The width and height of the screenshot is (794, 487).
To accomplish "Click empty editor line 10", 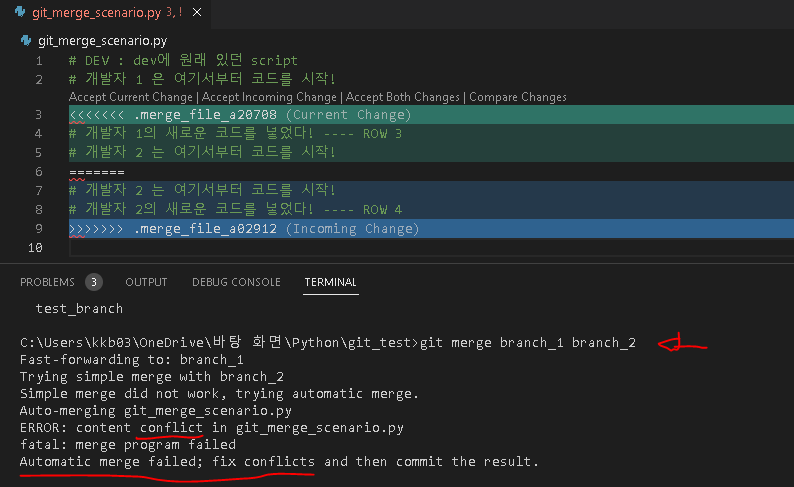I will click(431, 248).
